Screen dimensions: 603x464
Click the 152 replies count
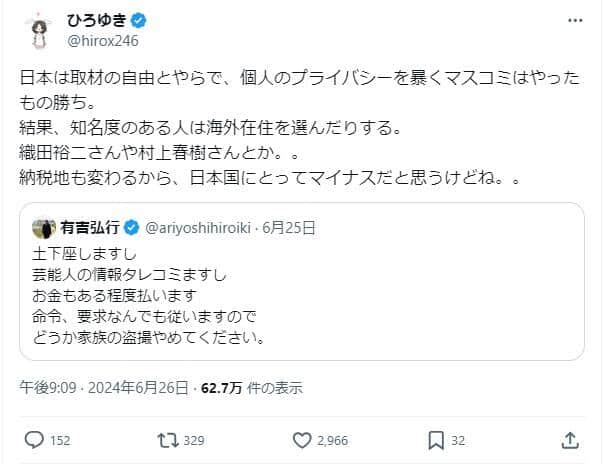tap(60, 440)
